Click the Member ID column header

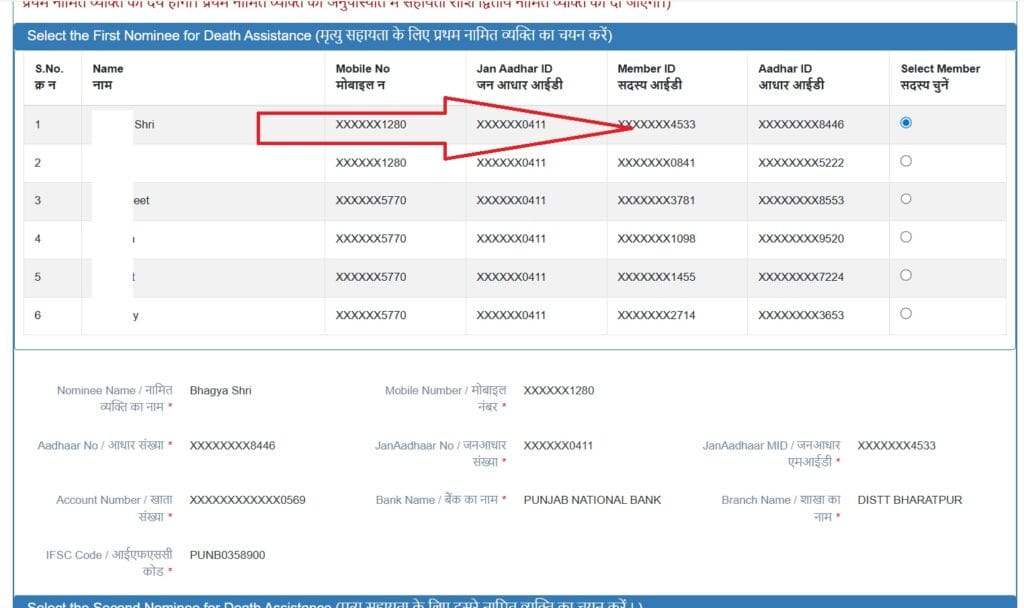point(649,76)
